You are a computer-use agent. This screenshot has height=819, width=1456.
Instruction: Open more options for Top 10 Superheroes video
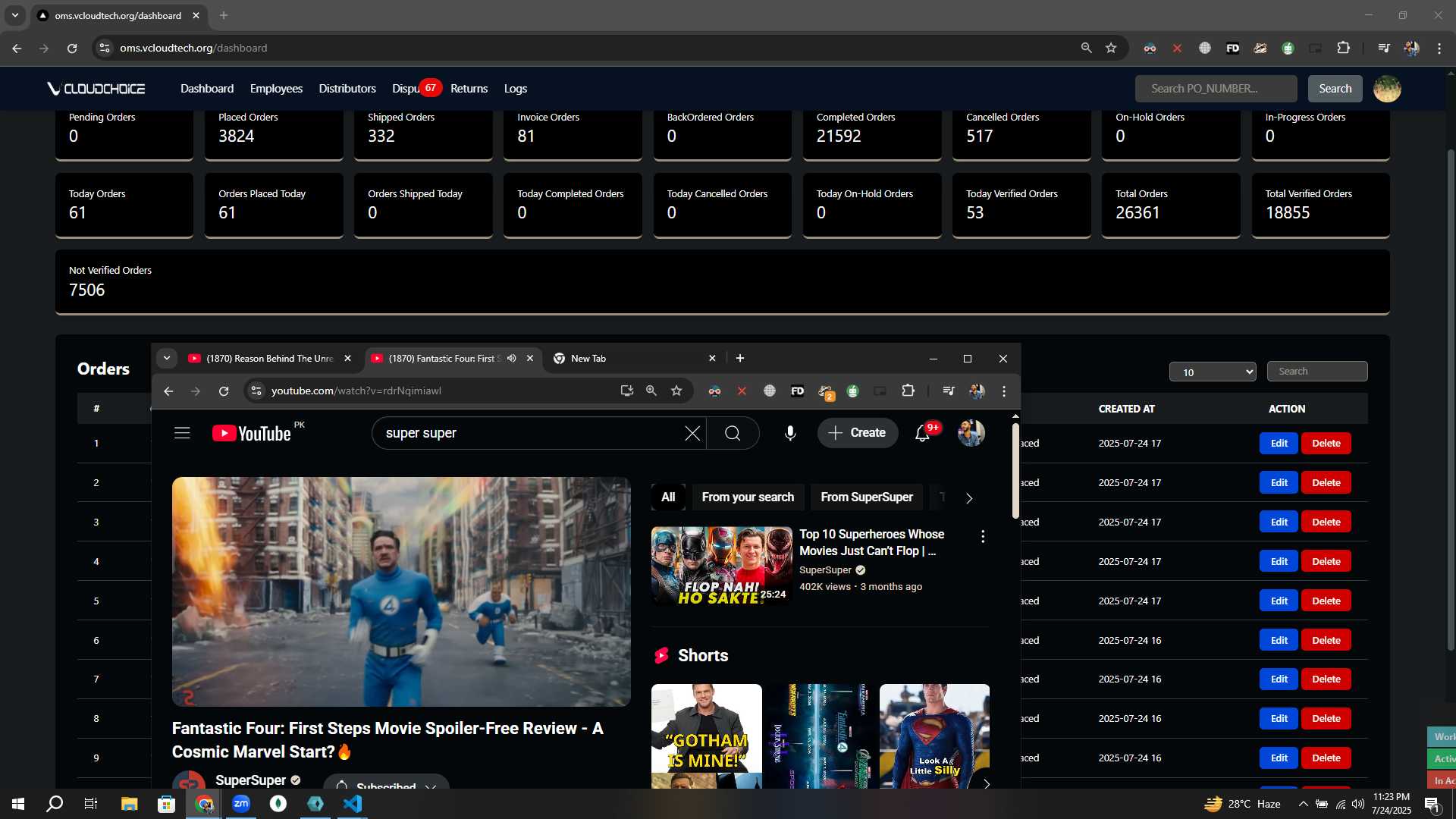983,536
